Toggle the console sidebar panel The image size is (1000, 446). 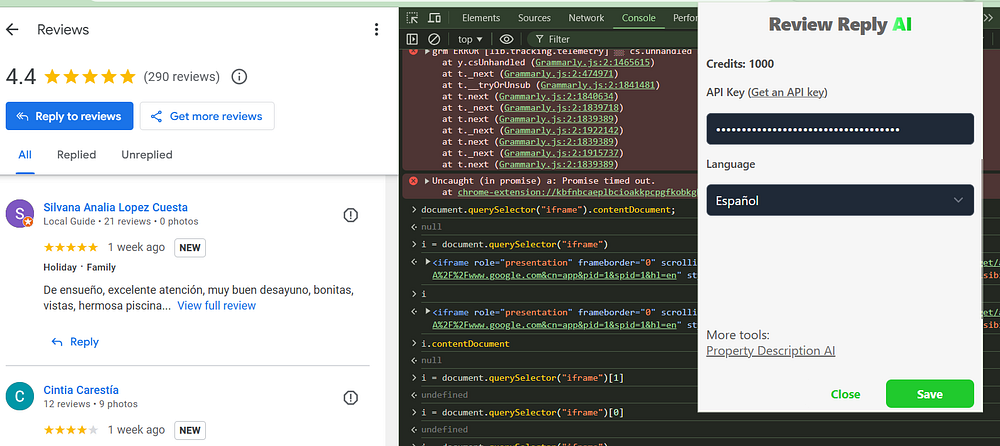pos(413,40)
